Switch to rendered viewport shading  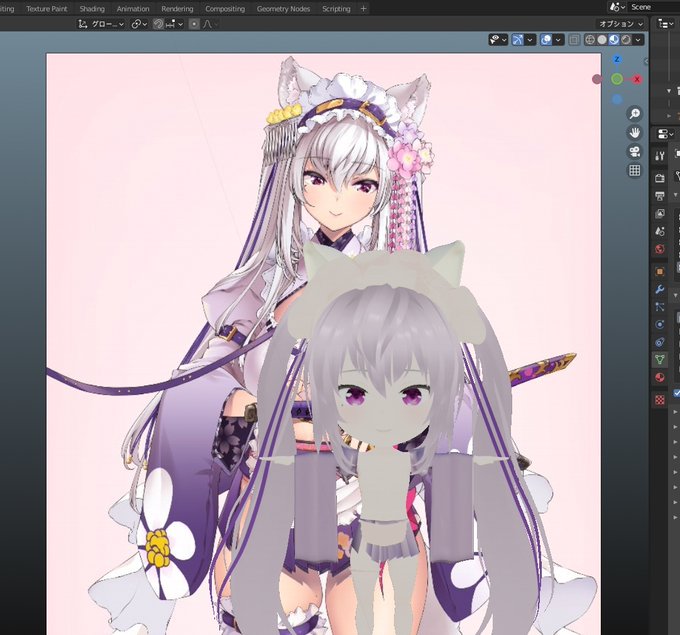point(626,40)
